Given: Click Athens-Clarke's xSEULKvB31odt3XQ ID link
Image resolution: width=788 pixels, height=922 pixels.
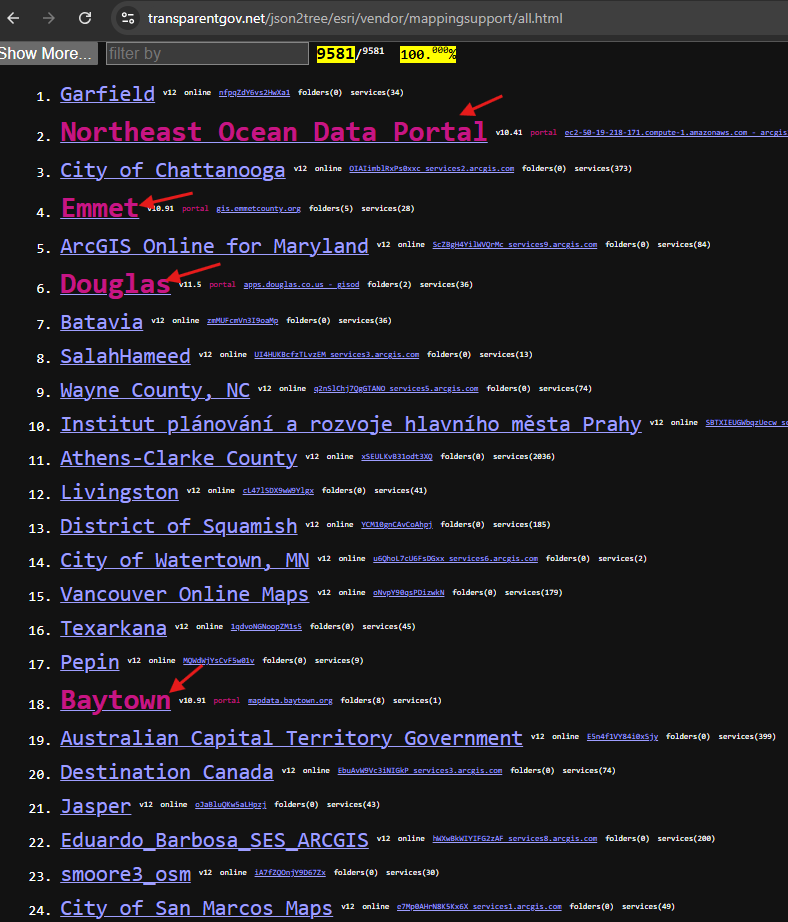Looking at the screenshot, I should pos(397,457).
